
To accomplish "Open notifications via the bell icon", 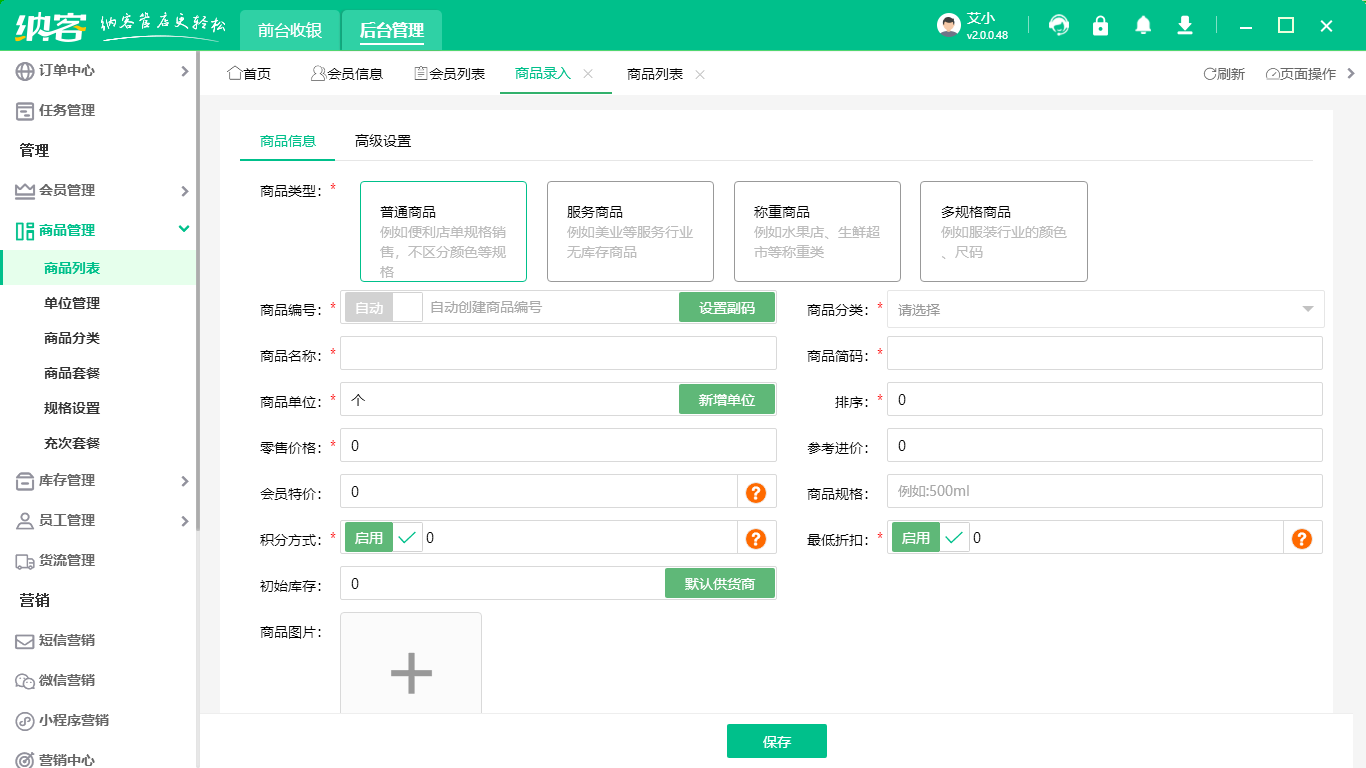I will (1142, 25).
